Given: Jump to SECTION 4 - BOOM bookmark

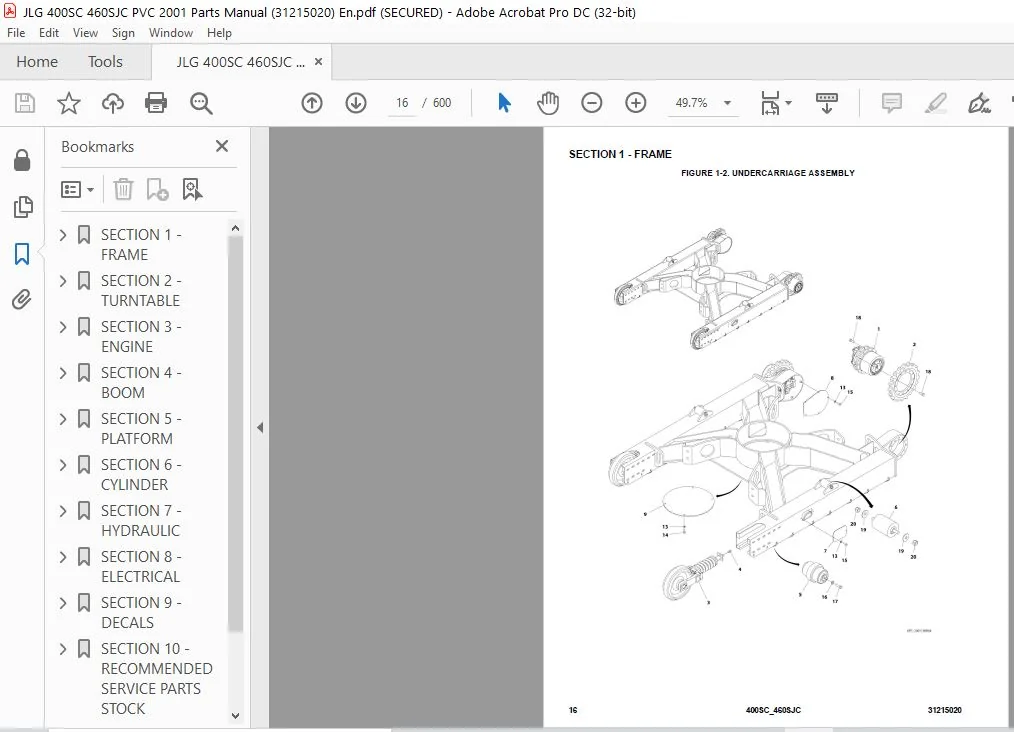Looking at the screenshot, I should click(x=140, y=382).
